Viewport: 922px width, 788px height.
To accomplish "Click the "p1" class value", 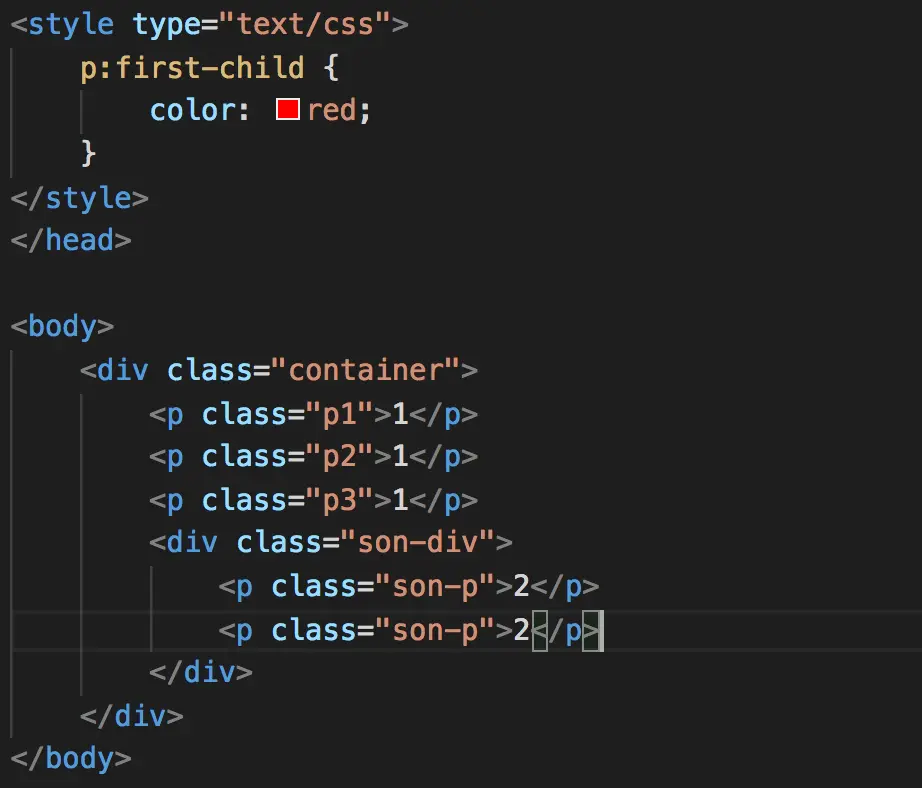I will click(x=339, y=414).
